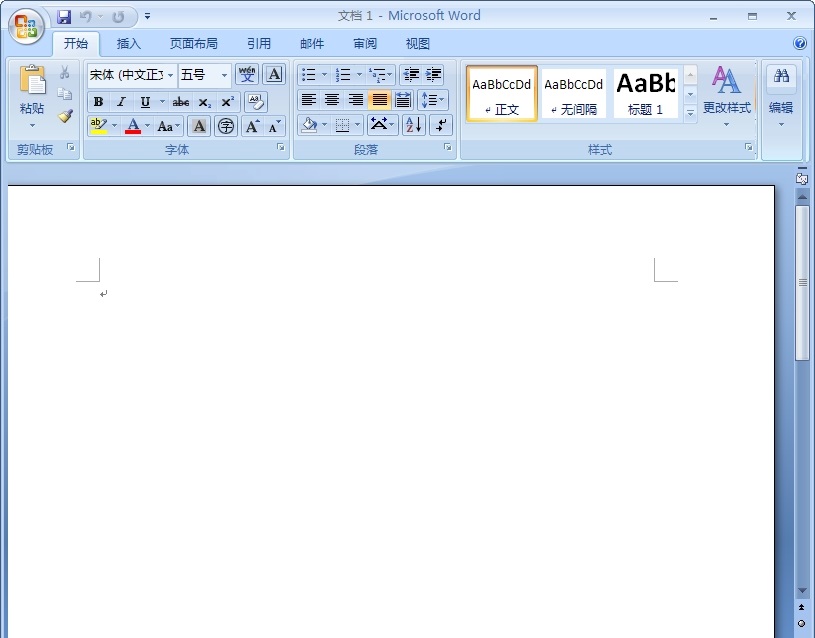
Task: Switch to the 视图 tab
Action: pyautogui.click(x=418, y=44)
